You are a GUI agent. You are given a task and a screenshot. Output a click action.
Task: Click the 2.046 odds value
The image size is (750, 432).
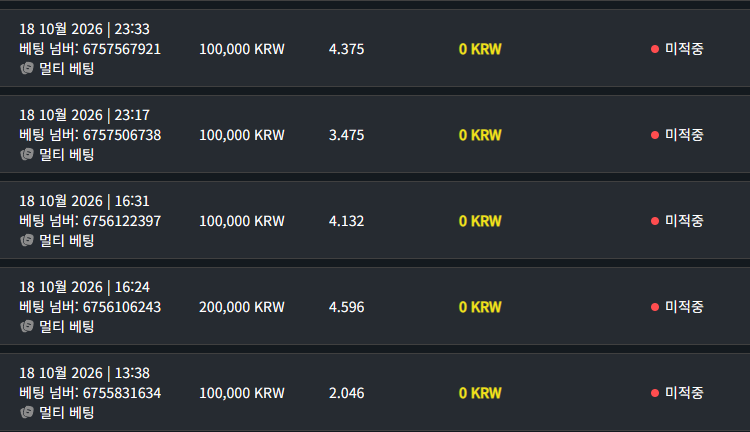pyautogui.click(x=346, y=393)
